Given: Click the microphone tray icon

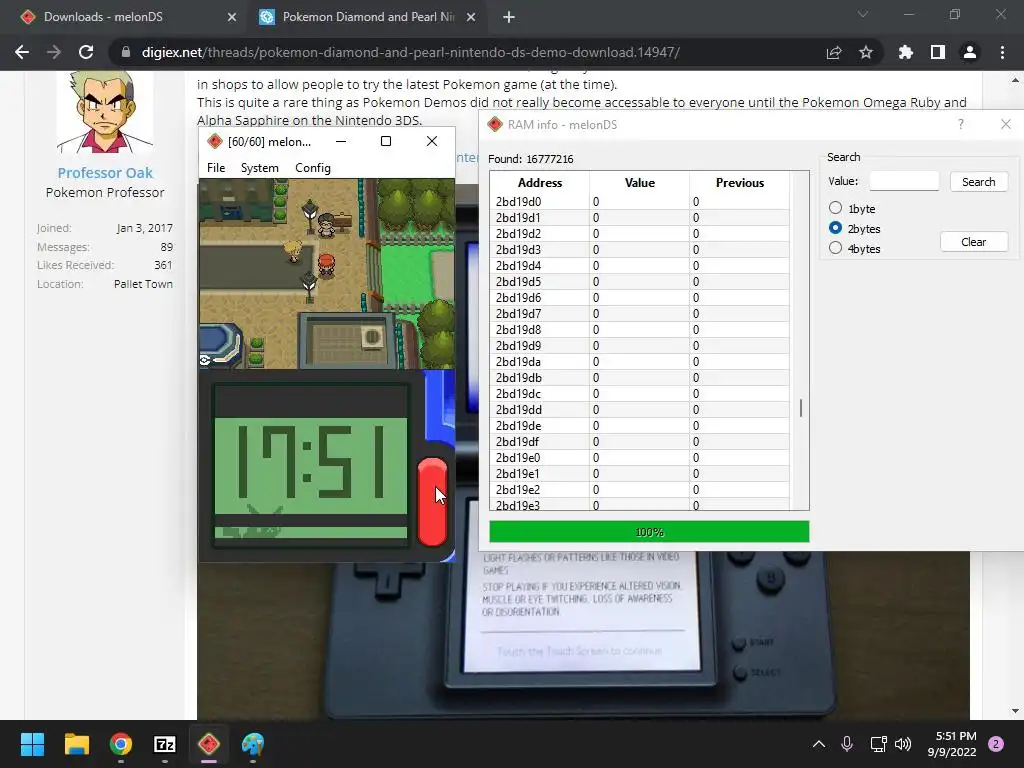Looking at the screenshot, I should [x=847, y=744].
